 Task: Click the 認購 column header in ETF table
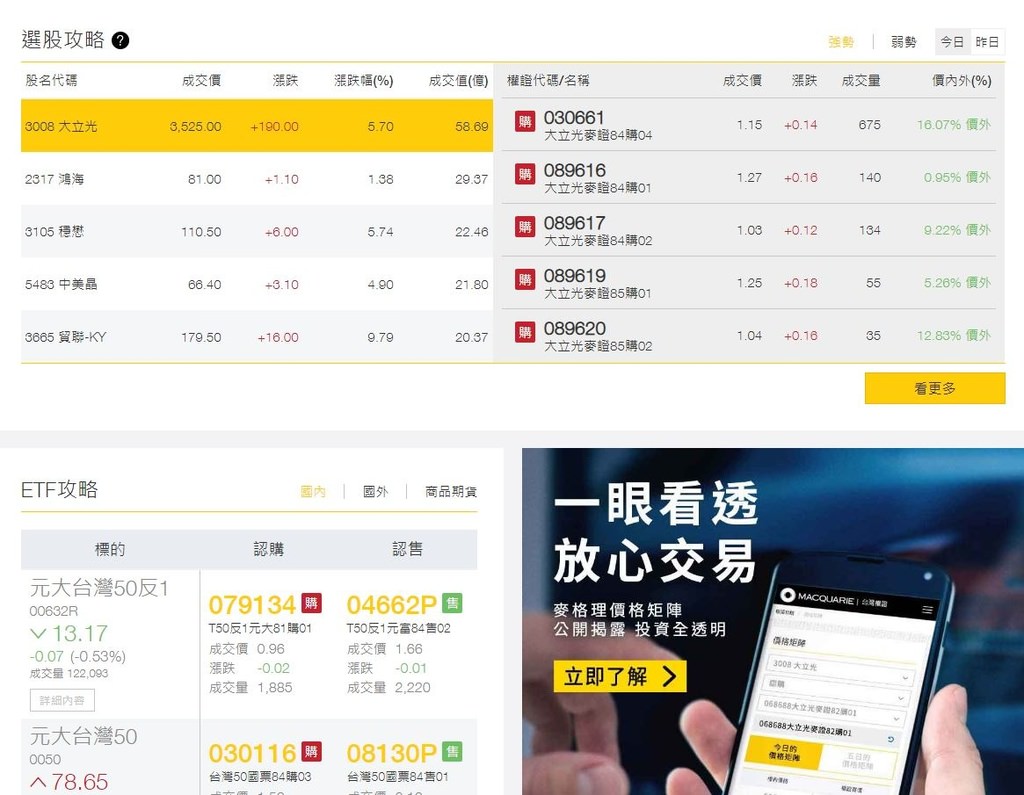point(268,549)
